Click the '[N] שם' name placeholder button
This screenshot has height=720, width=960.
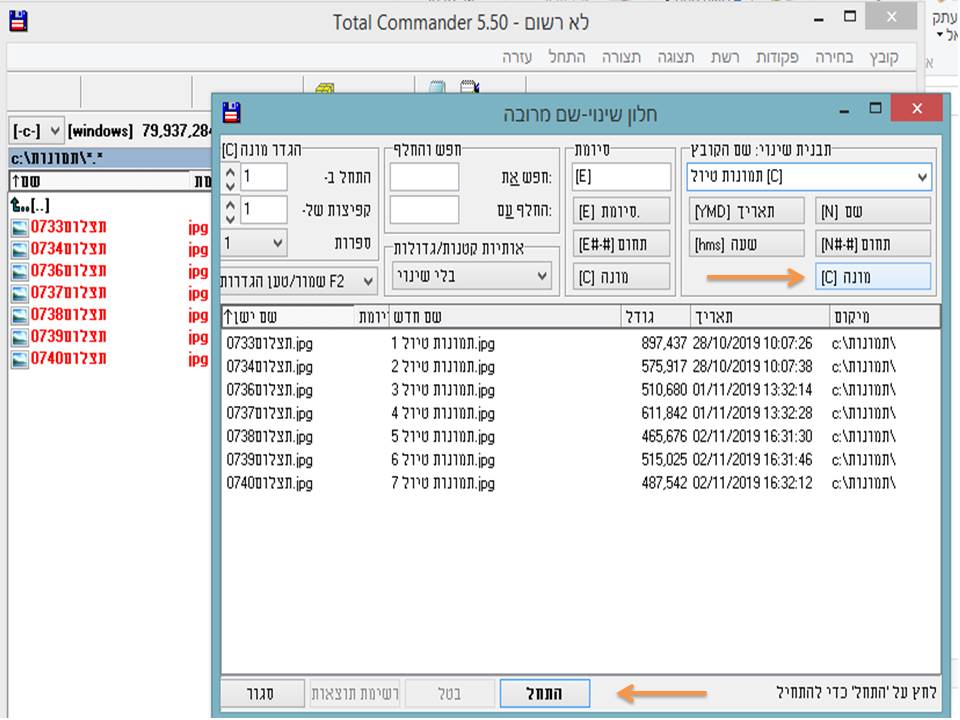(873, 211)
